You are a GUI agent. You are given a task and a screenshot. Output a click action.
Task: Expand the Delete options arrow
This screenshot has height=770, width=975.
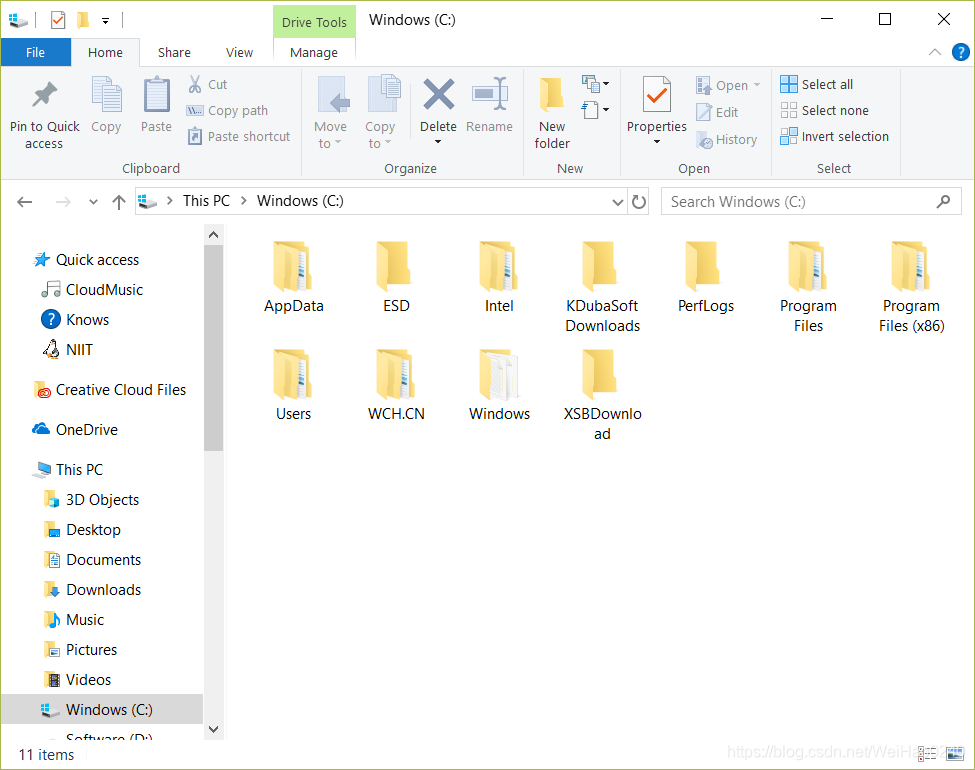coord(438,142)
